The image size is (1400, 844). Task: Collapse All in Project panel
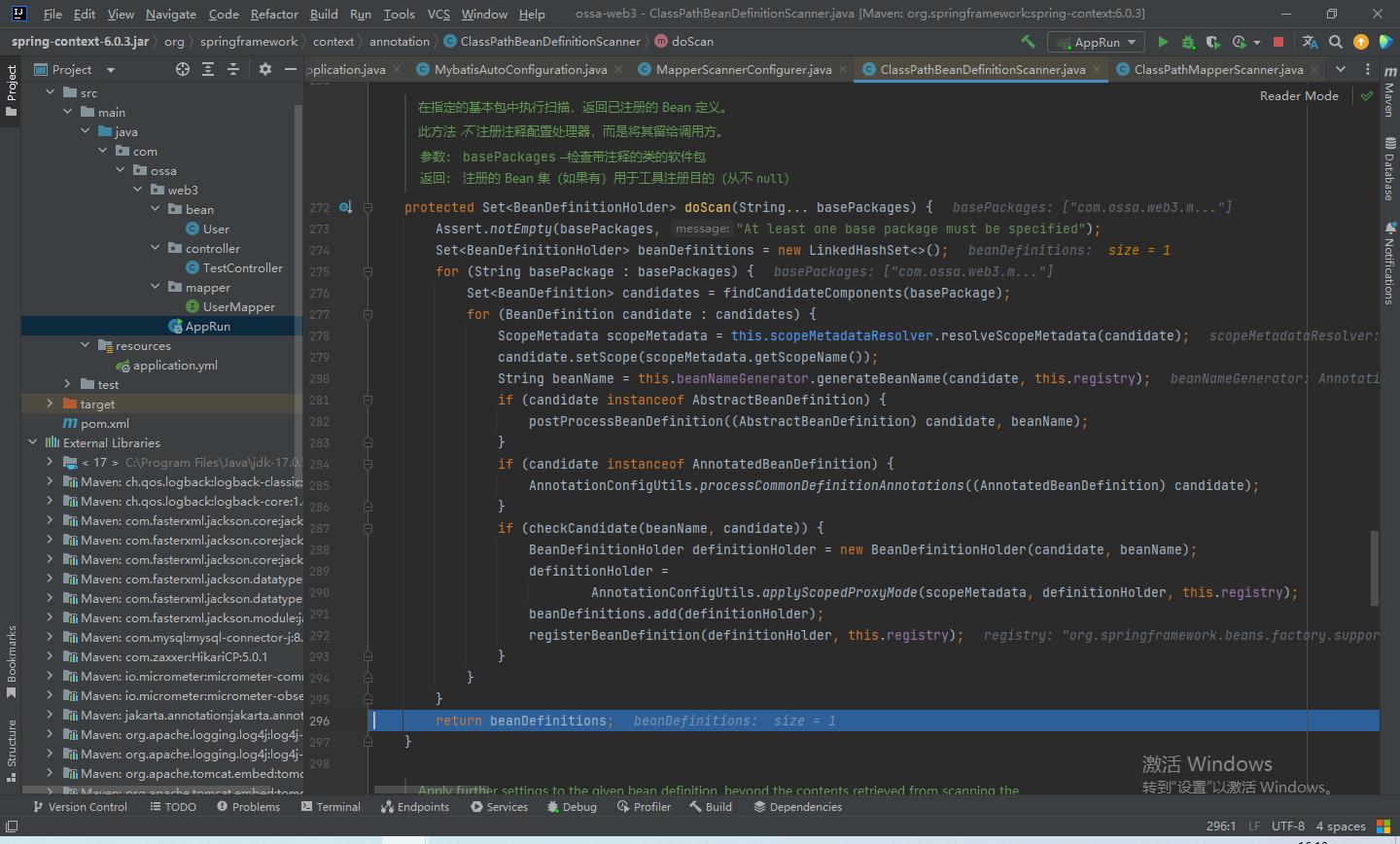tap(233, 69)
